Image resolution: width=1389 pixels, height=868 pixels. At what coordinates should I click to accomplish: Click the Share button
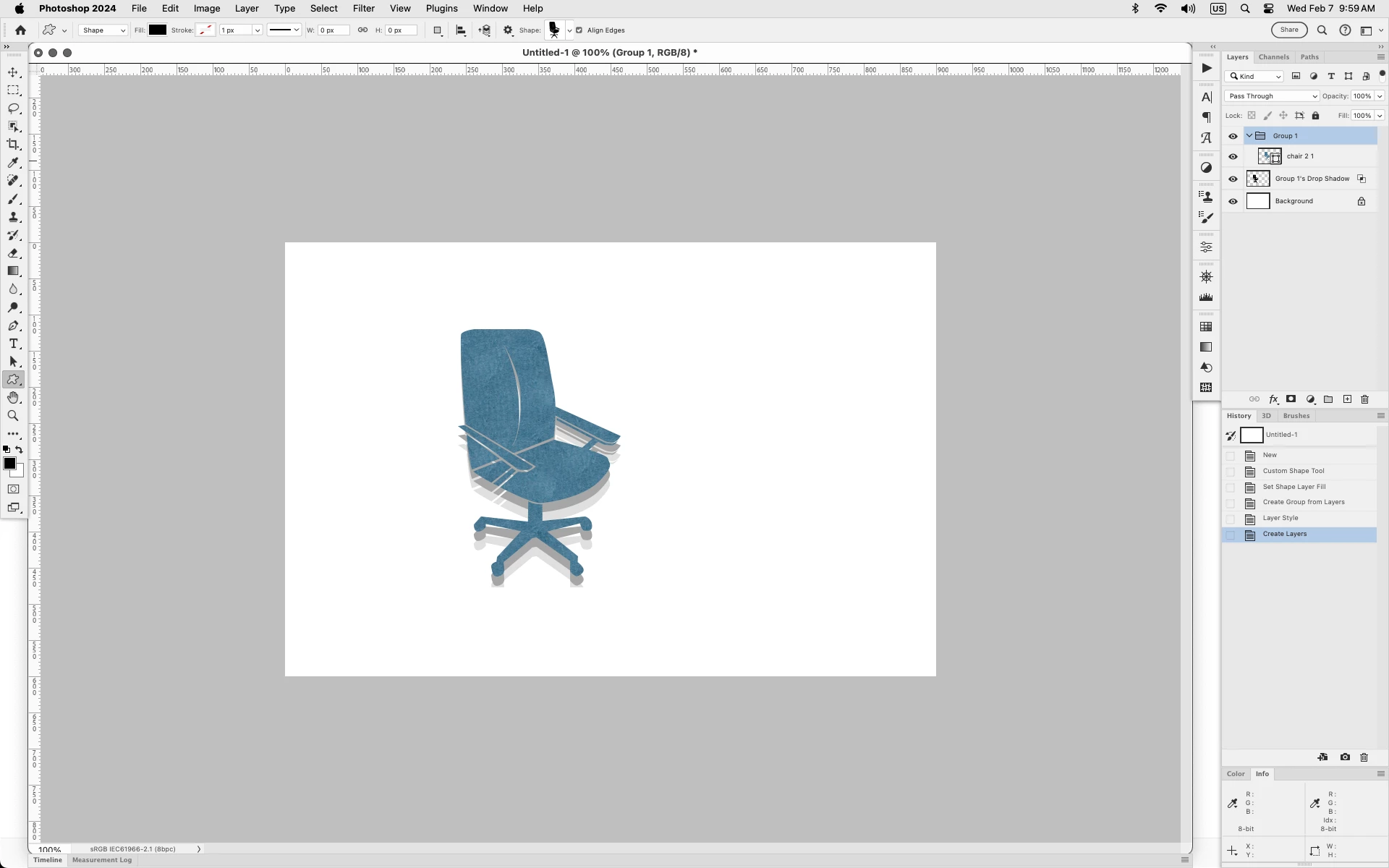pos(1289,30)
